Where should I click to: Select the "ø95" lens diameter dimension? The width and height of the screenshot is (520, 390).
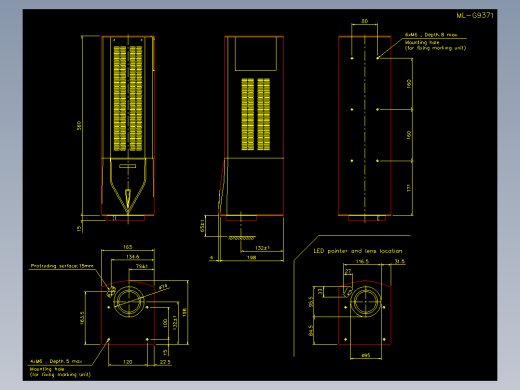(x=366, y=355)
